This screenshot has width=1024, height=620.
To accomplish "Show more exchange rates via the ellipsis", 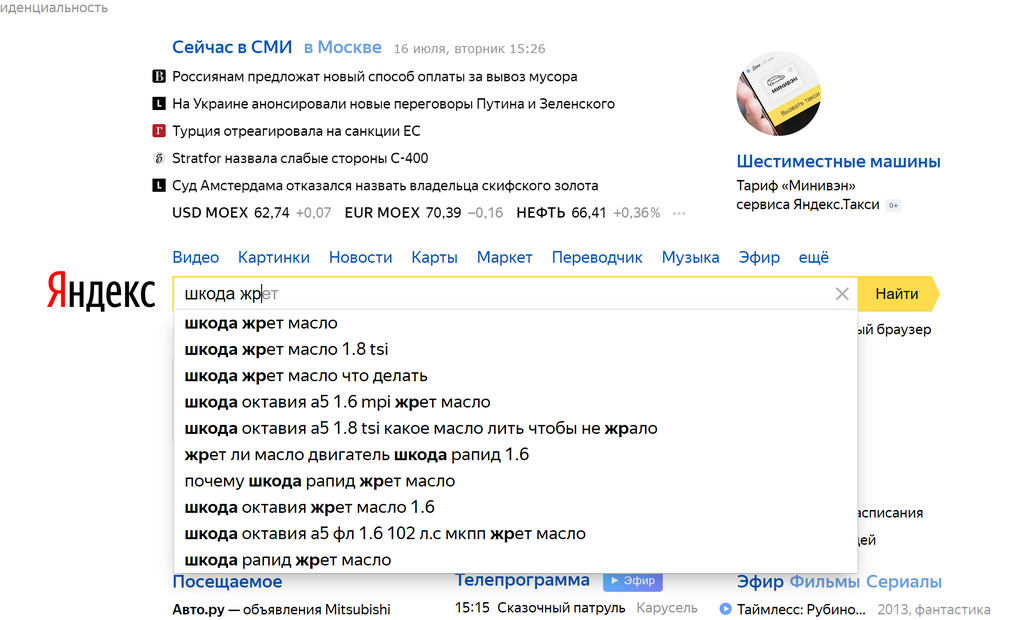I will [x=679, y=213].
